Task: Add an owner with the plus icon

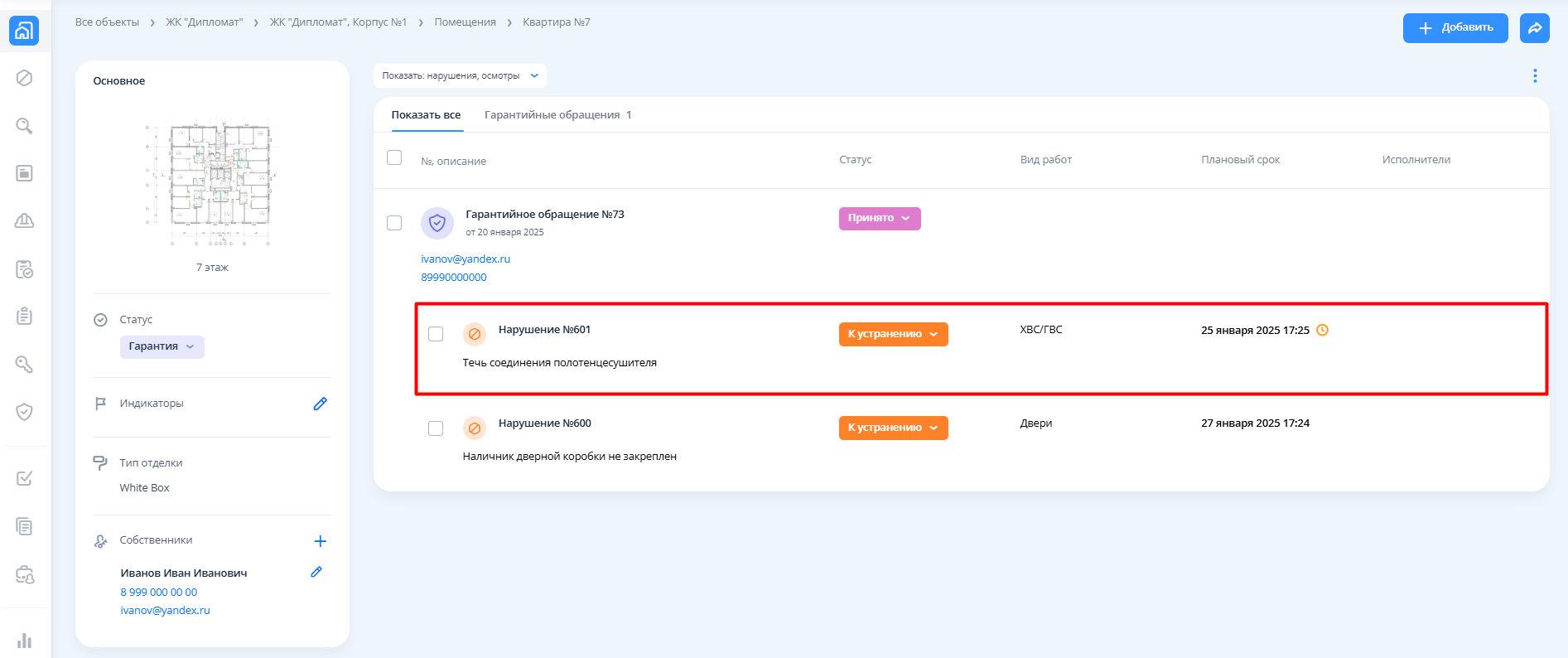Action: point(320,541)
